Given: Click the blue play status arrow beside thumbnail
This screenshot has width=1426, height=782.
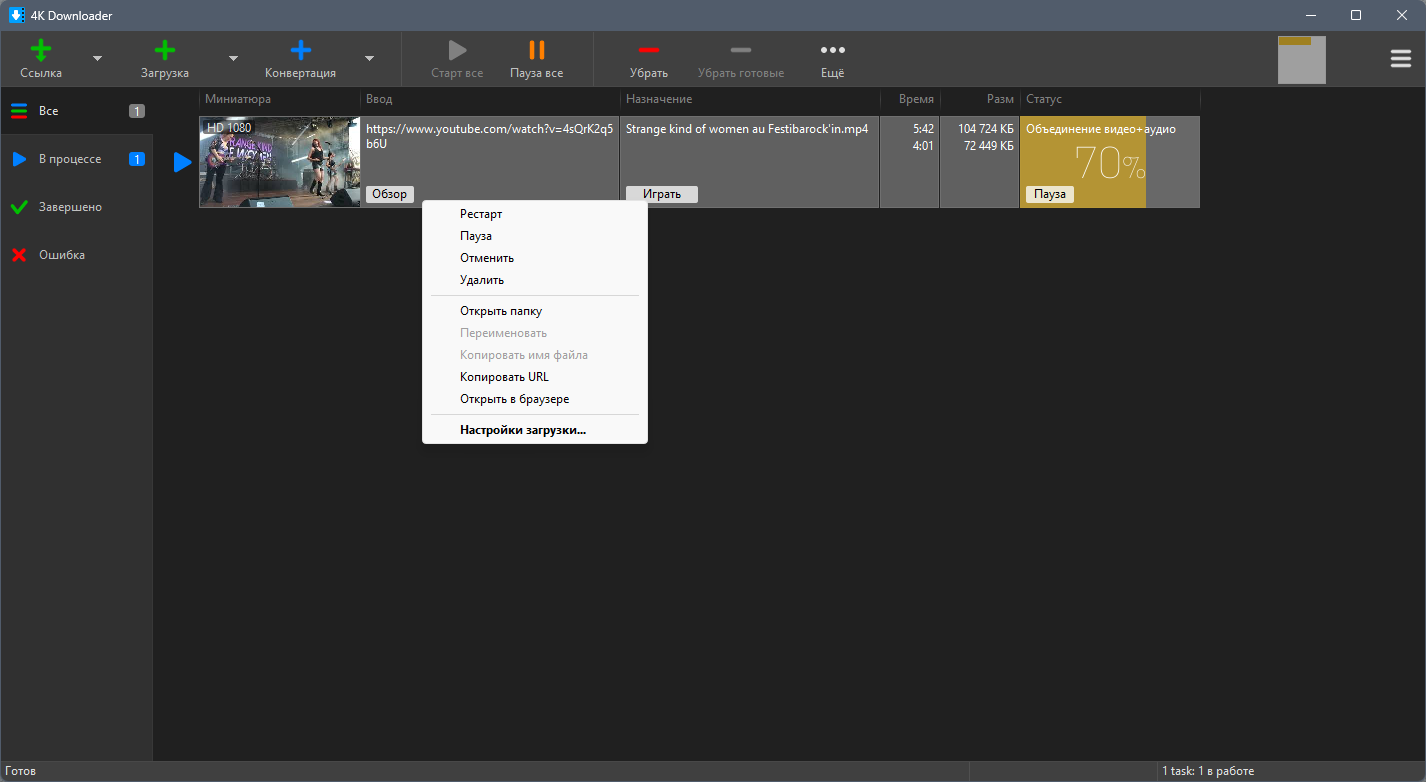Looking at the screenshot, I should [182, 162].
